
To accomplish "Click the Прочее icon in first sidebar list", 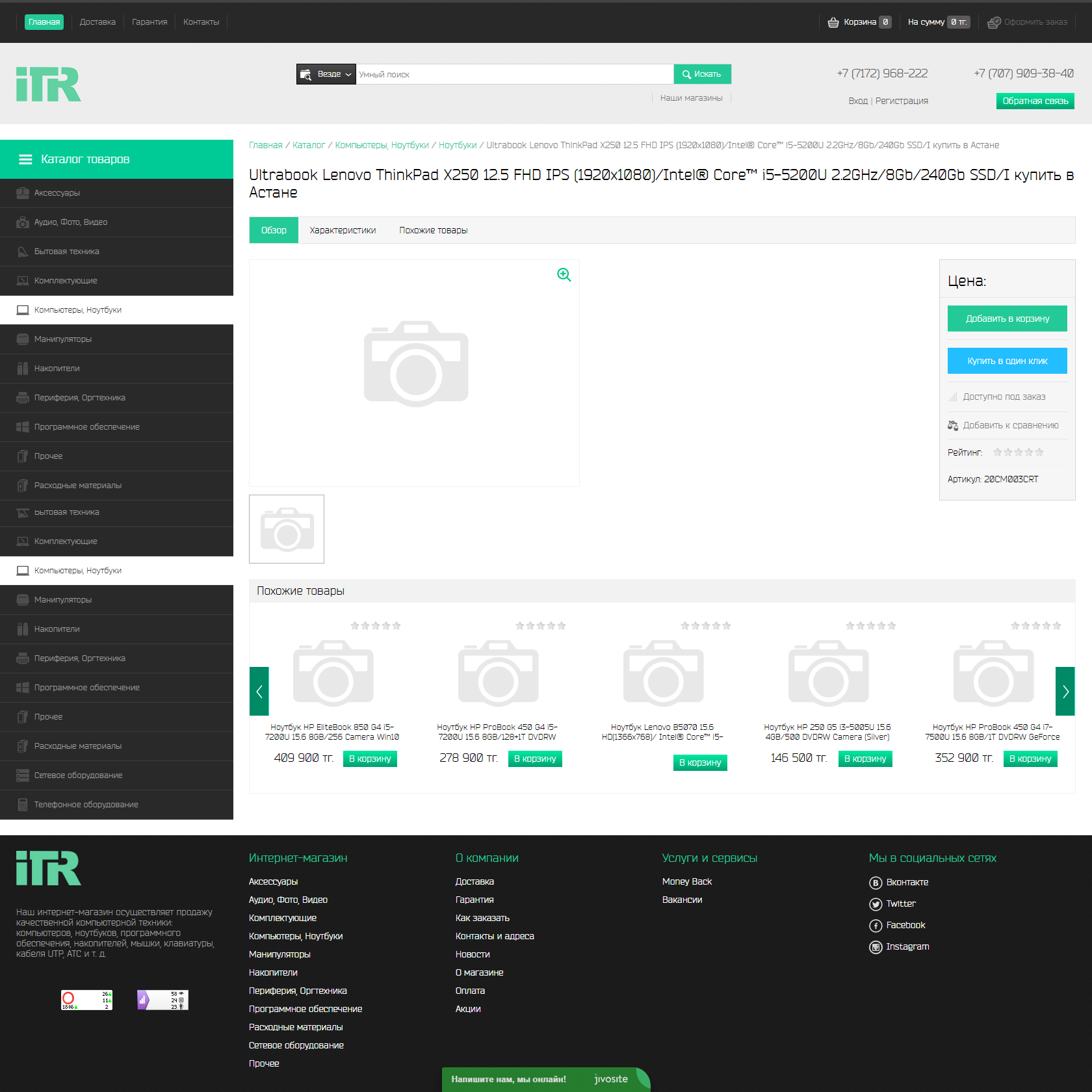I will click(x=23, y=456).
